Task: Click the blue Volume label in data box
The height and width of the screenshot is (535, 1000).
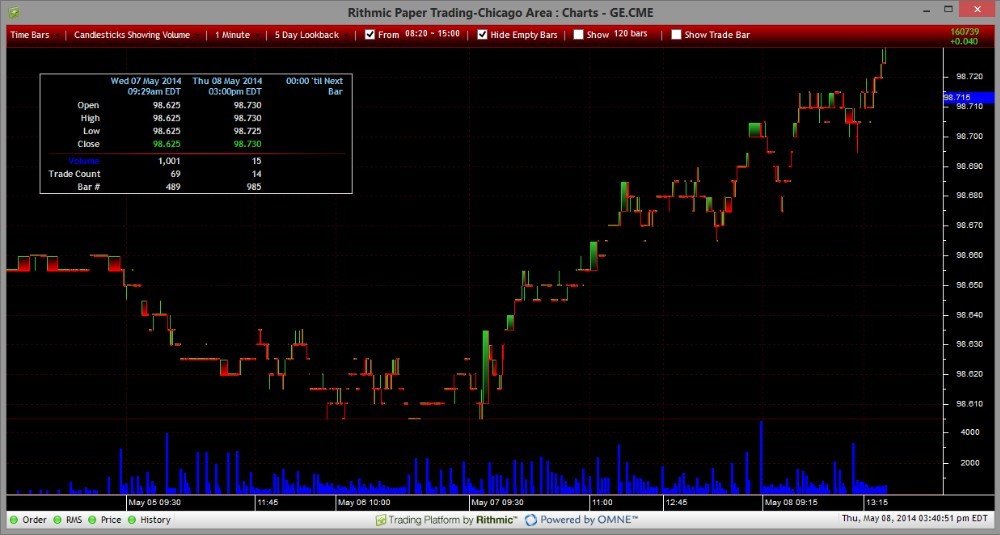Action: [84, 161]
